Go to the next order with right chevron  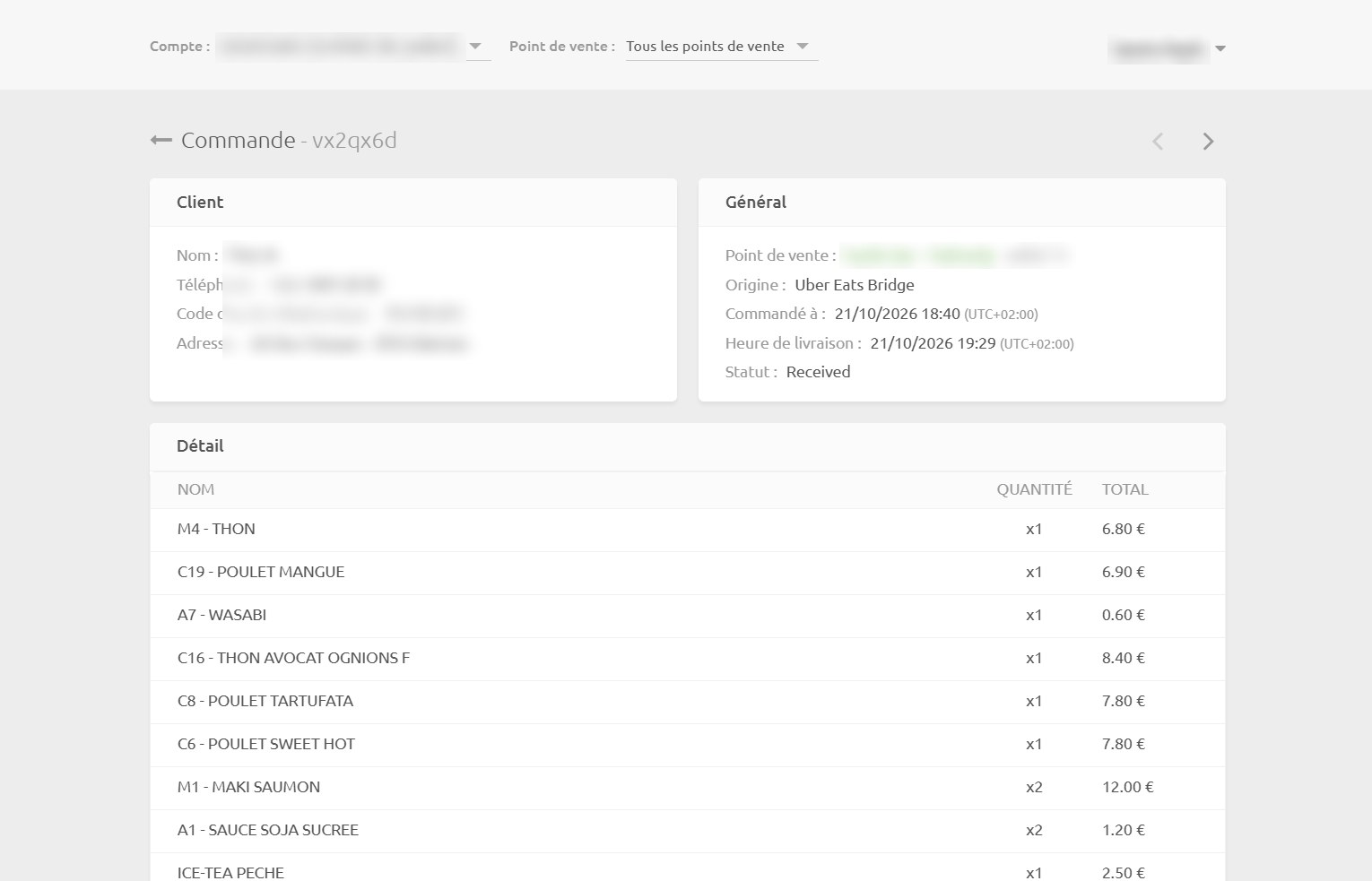click(x=1208, y=141)
